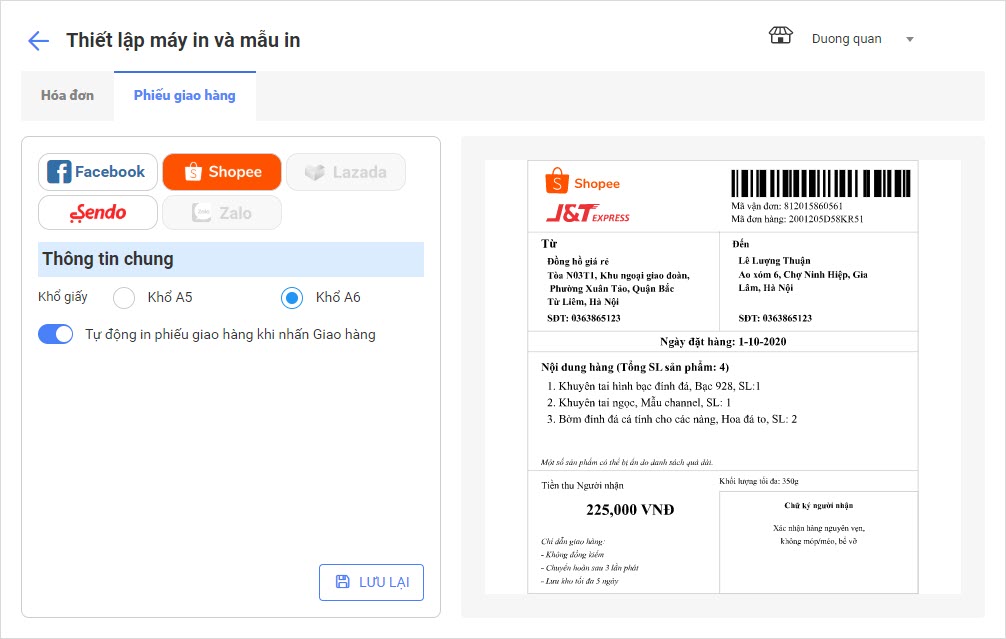1006x639 pixels.
Task: Click the barcode on the slip preview
Action: [821, 183]
